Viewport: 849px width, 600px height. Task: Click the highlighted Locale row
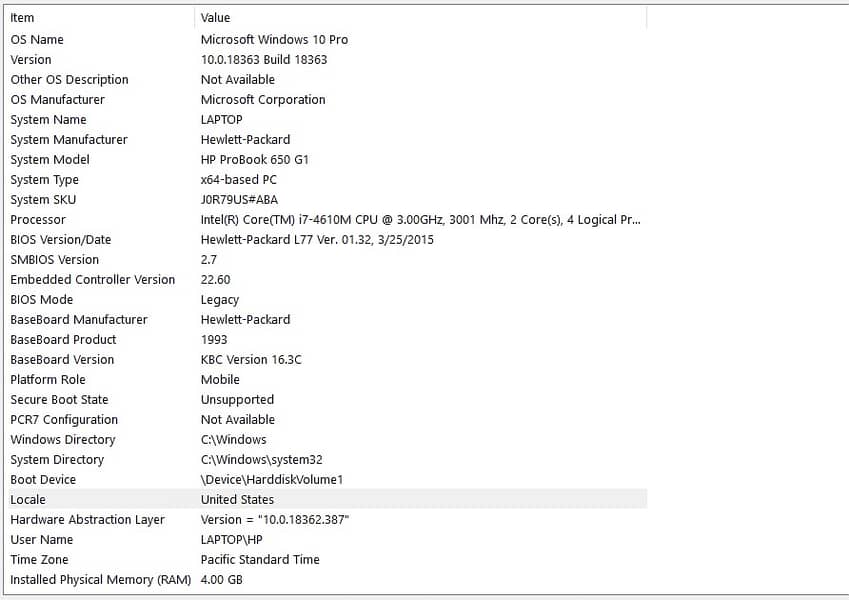click(x=28, y=500)
